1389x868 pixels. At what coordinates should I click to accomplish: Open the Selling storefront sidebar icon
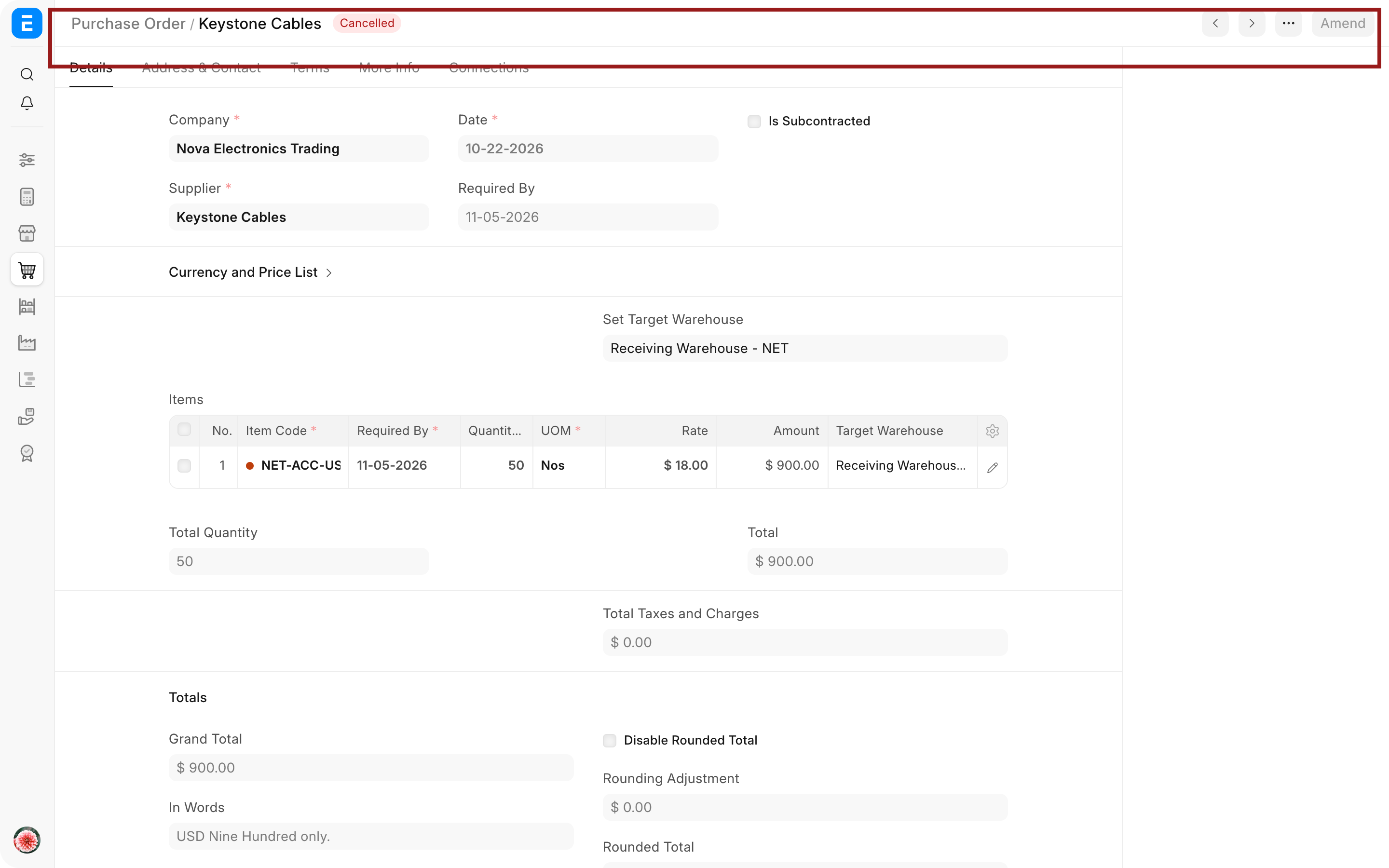coord(27,234)
